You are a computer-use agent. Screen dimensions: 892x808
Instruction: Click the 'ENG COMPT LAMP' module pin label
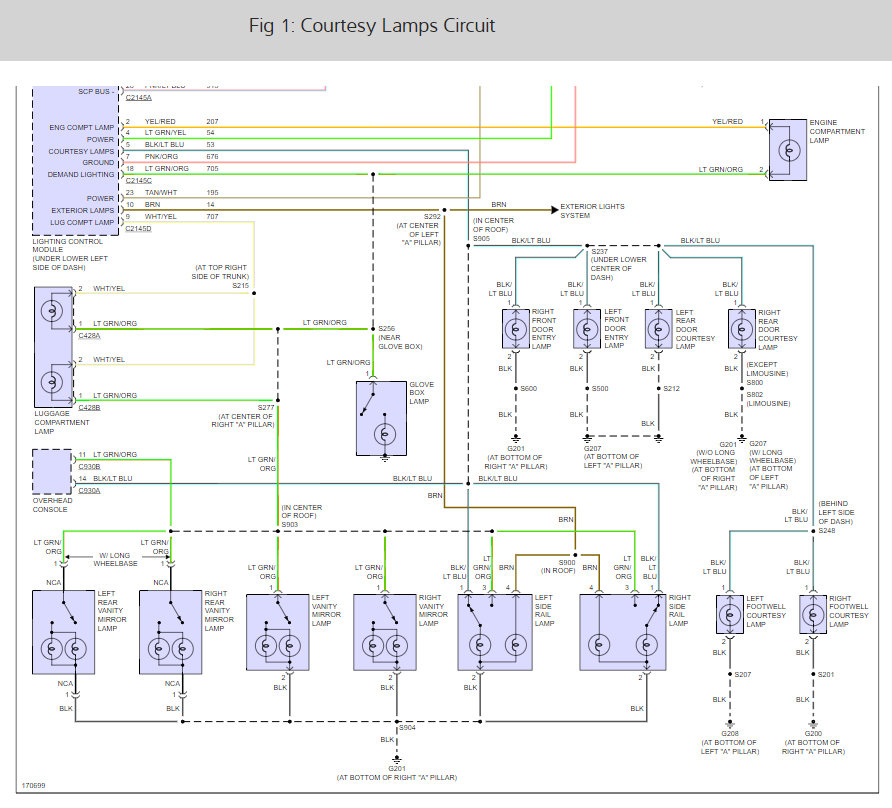point(82,127)
